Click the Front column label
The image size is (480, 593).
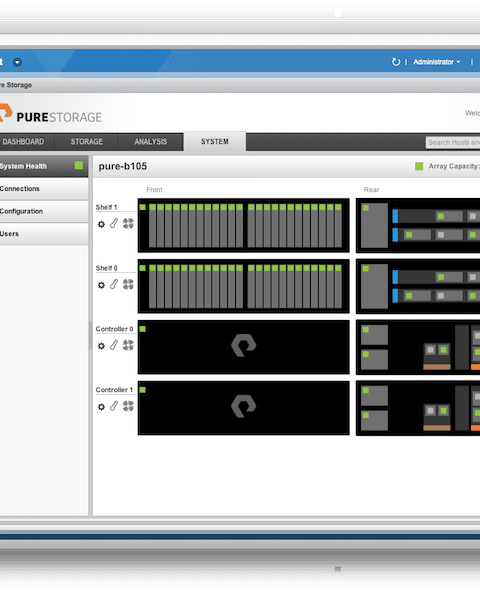click(154, 190)
